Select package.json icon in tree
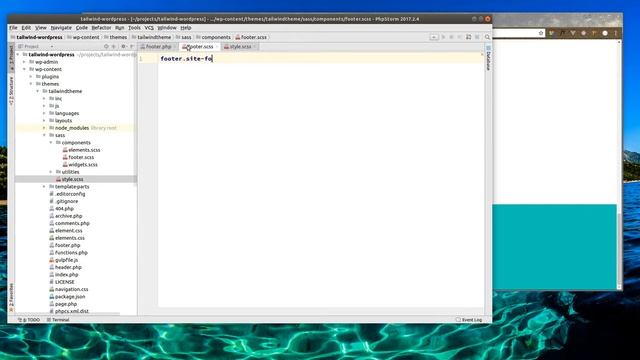The image size is (640, 360). pyautogui.click(x=51, y=297)
